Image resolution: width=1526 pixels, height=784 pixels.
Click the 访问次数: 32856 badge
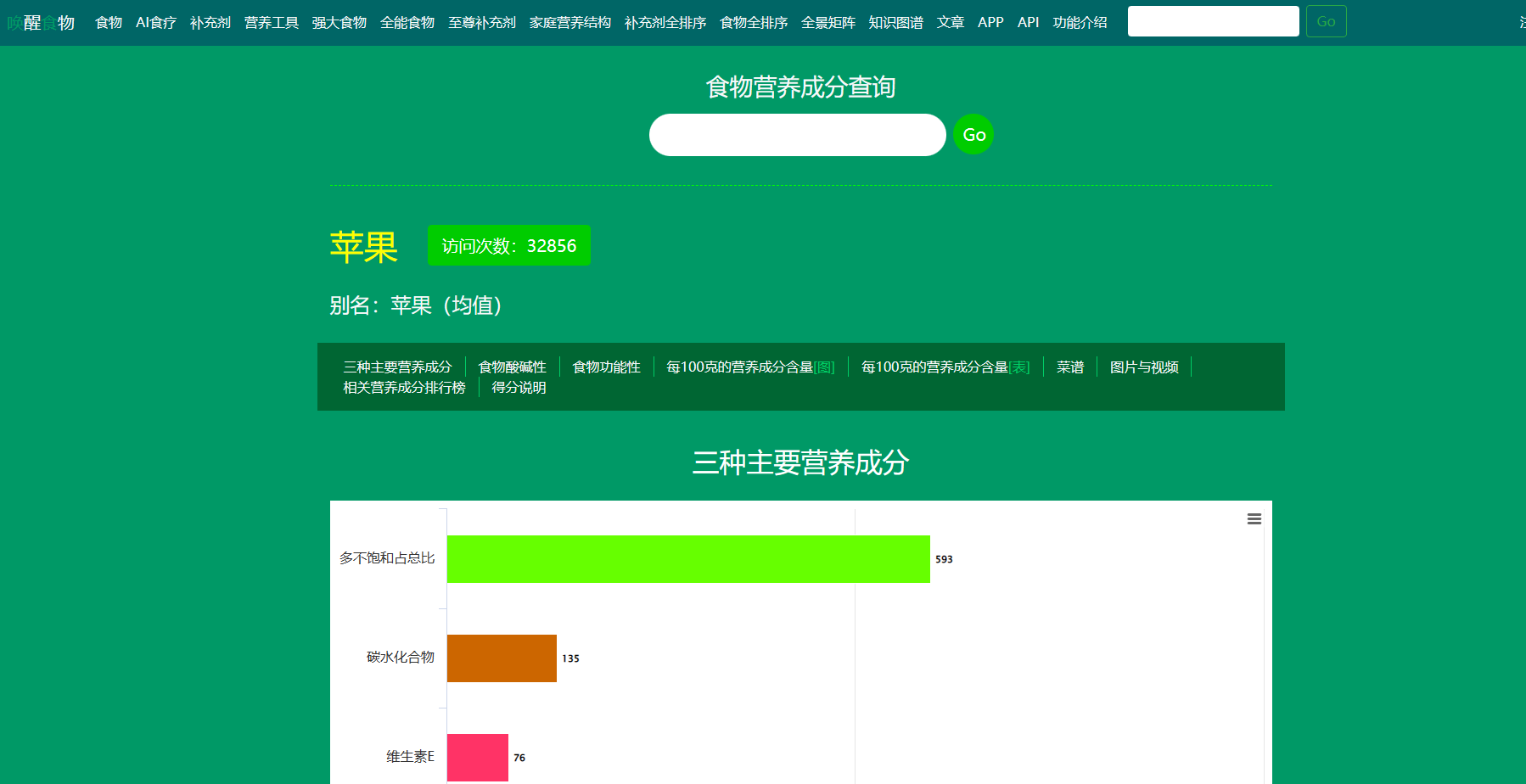click(509, 245)
